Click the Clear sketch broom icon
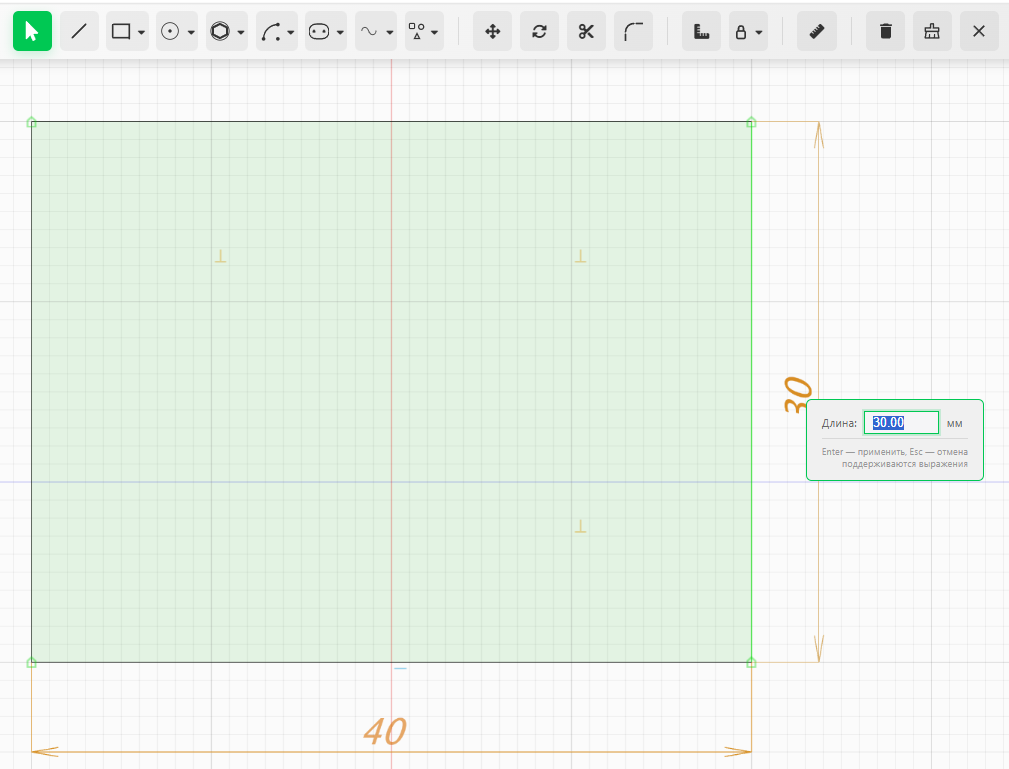 coord(932,31)
